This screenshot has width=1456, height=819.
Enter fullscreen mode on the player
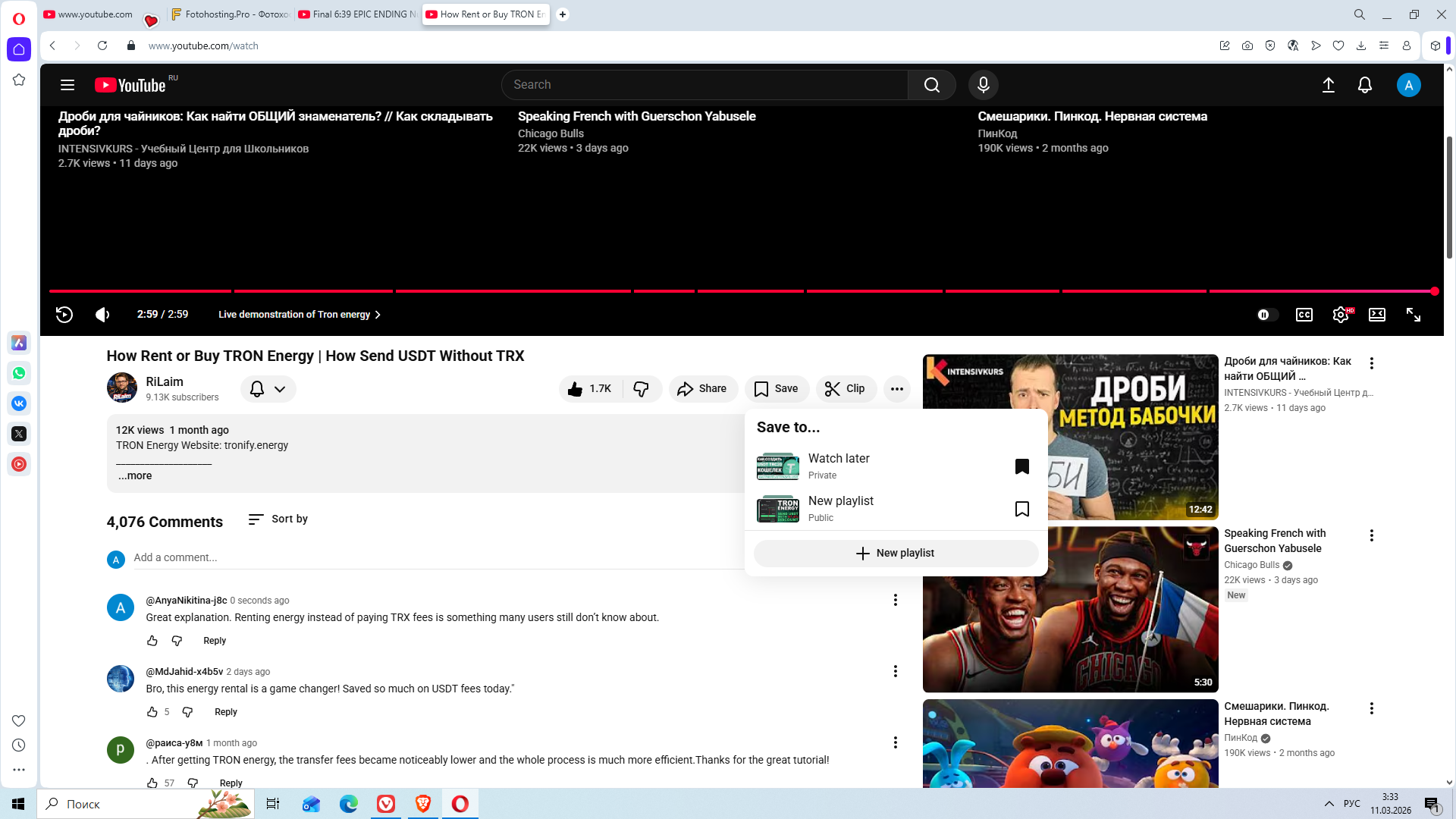click(x=1414, y=315)
